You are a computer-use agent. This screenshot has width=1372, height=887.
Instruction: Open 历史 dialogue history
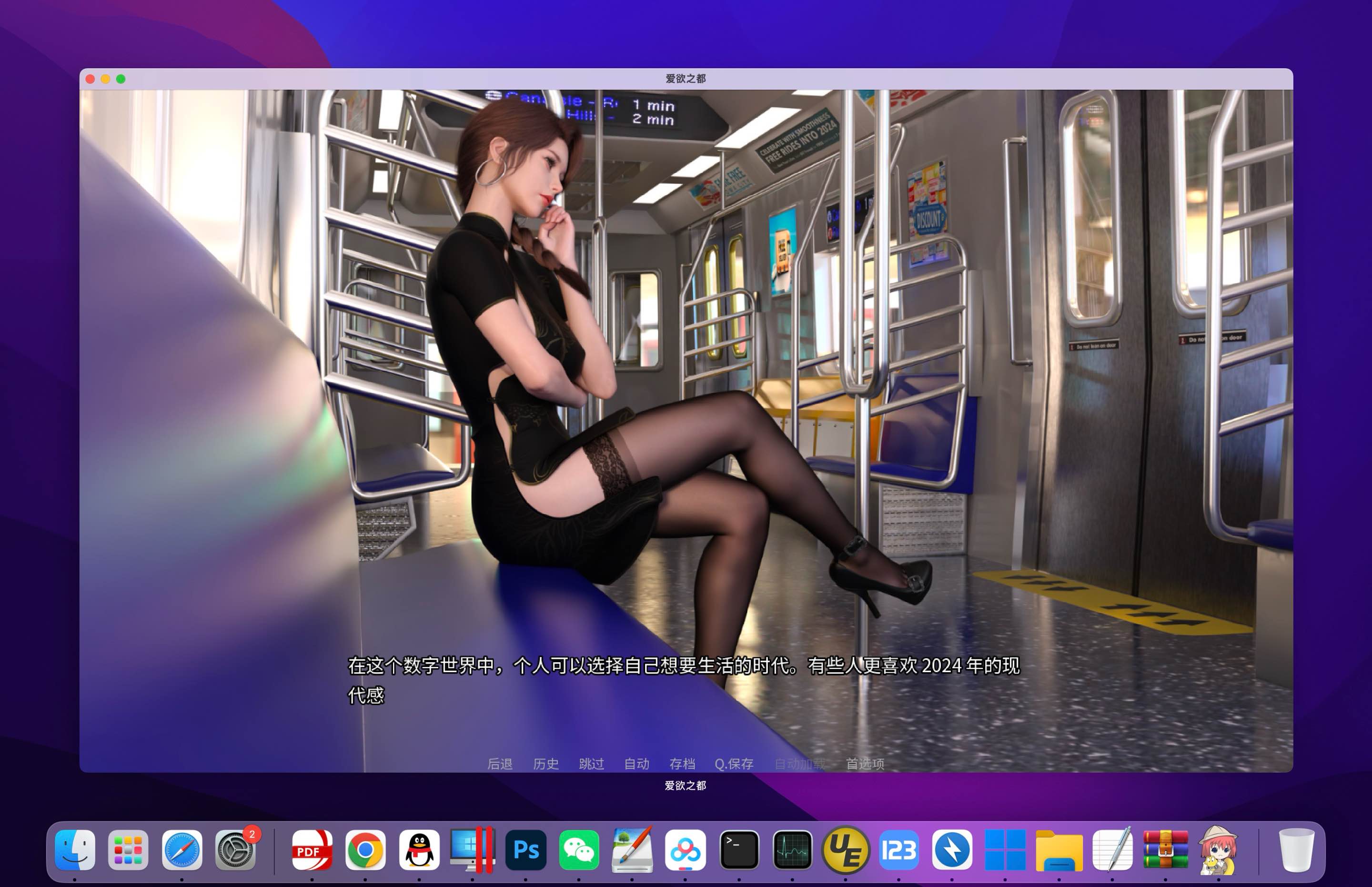pyautogui.click(x=545, y=764)
